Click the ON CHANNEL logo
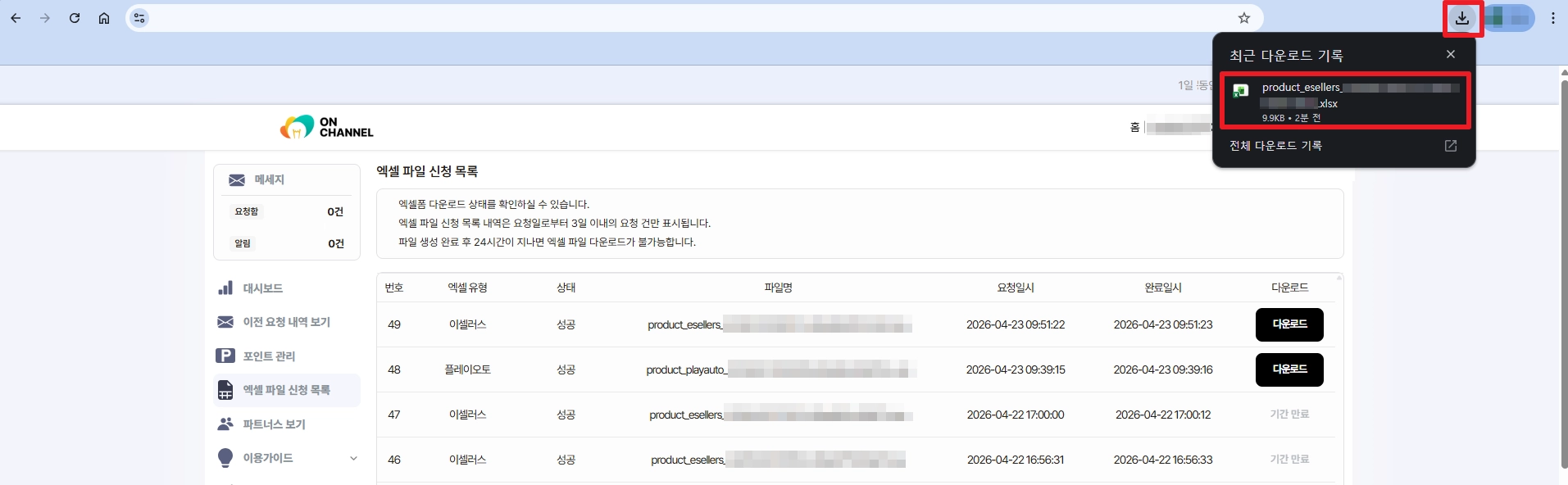 click(x=326, y=127)
